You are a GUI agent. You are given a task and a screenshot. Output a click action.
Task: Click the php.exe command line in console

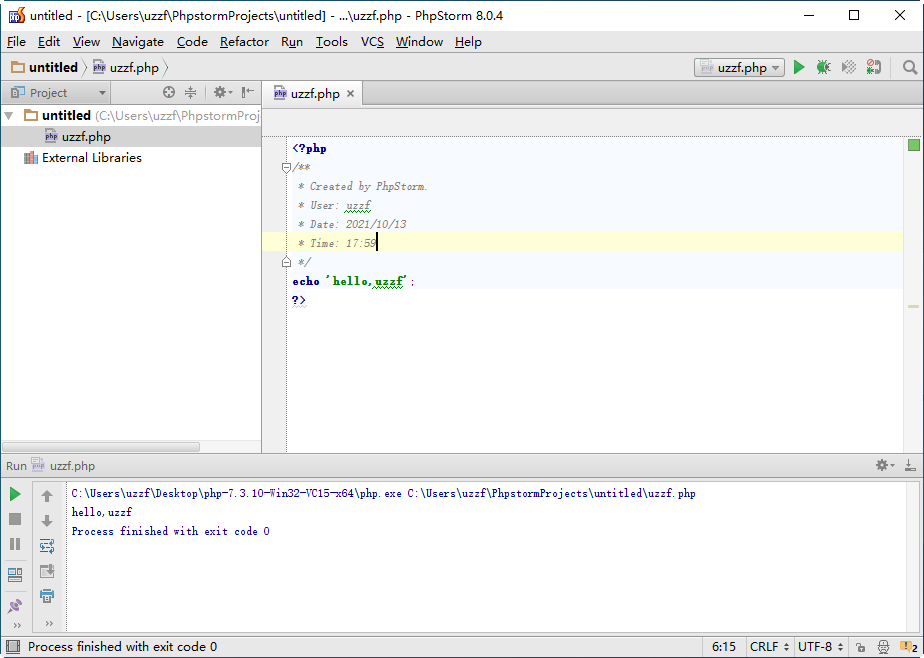[x=383, y=494]
